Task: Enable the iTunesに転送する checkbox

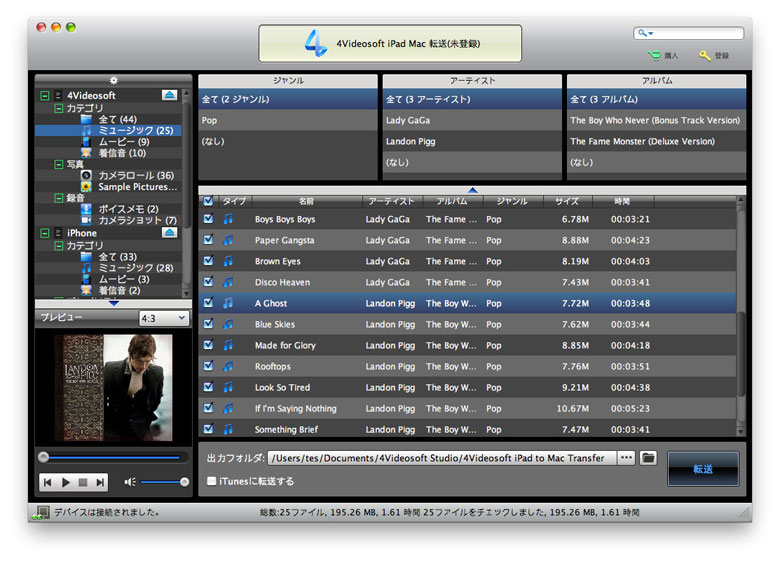Action: (210, 481)
